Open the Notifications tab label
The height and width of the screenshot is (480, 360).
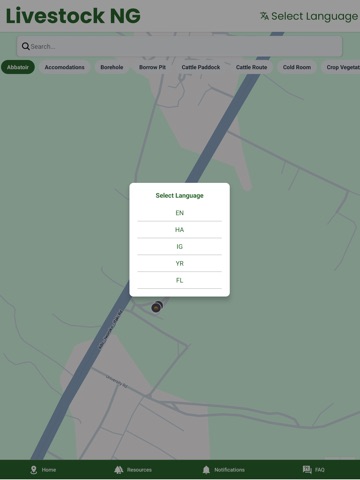229,470
